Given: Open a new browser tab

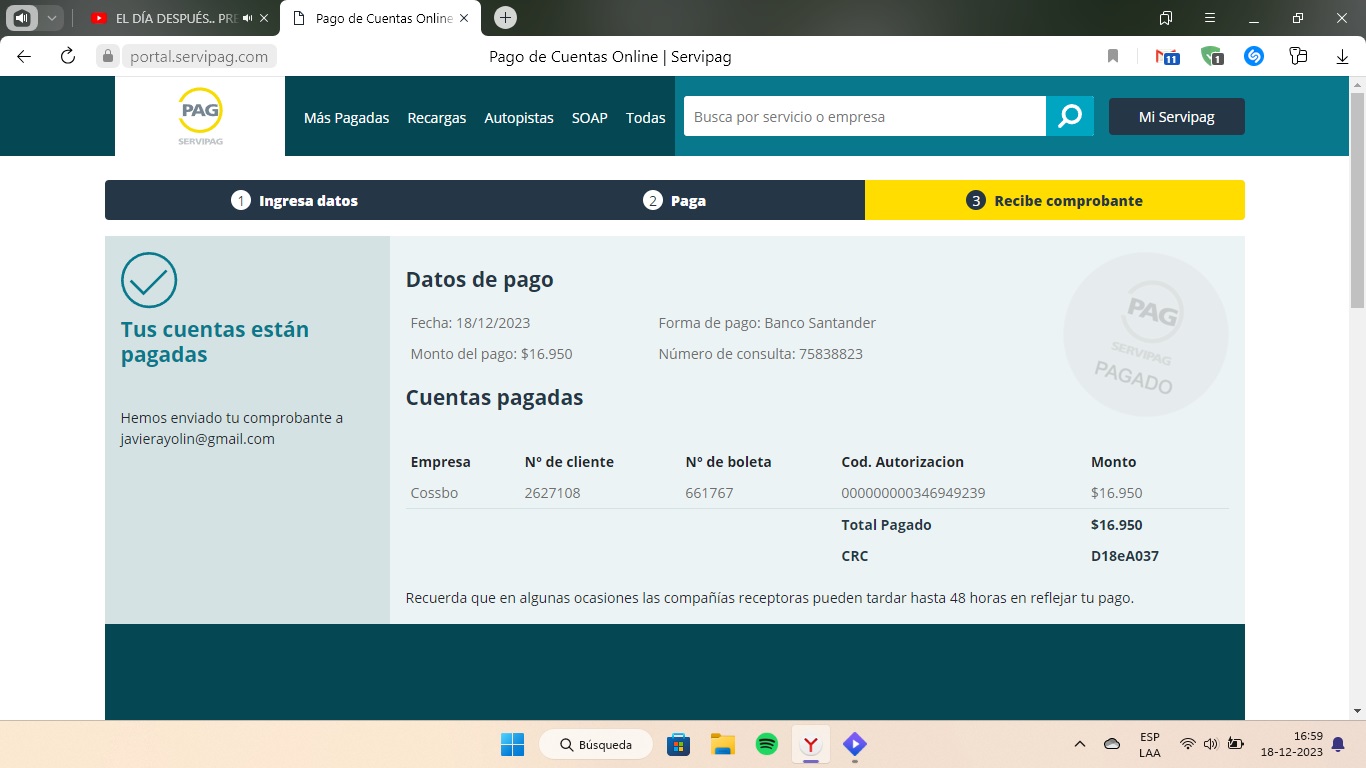Looking at the screenshot, I should point(505,17).
